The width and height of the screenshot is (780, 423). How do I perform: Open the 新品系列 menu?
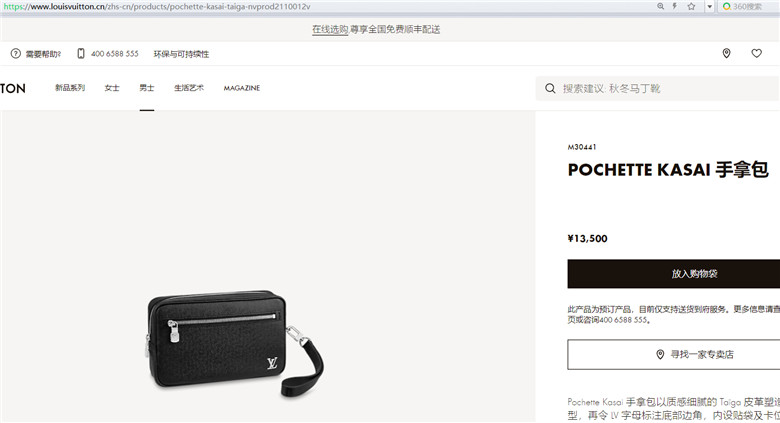(x=70, y=88)
